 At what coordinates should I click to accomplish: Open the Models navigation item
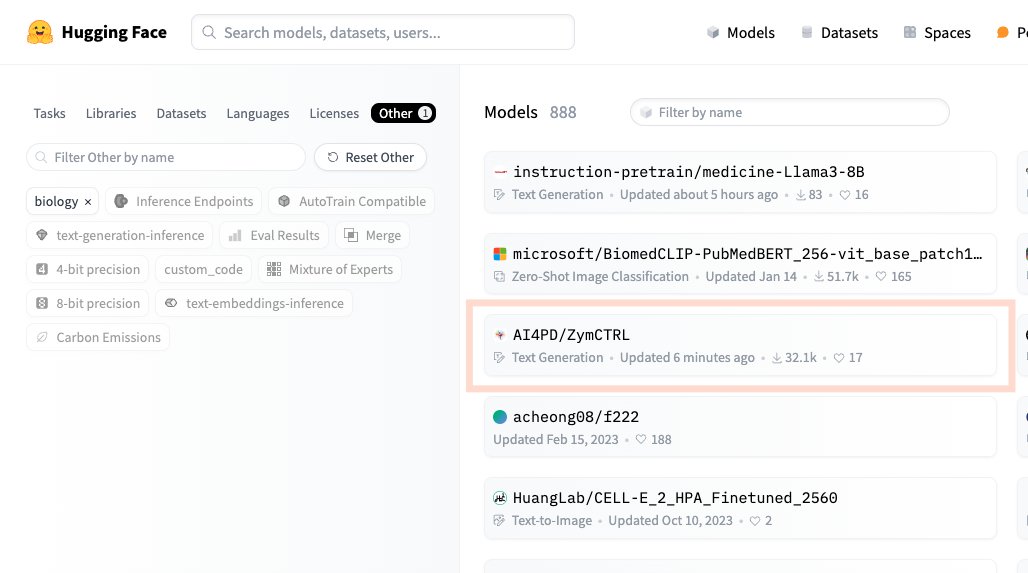741,33
